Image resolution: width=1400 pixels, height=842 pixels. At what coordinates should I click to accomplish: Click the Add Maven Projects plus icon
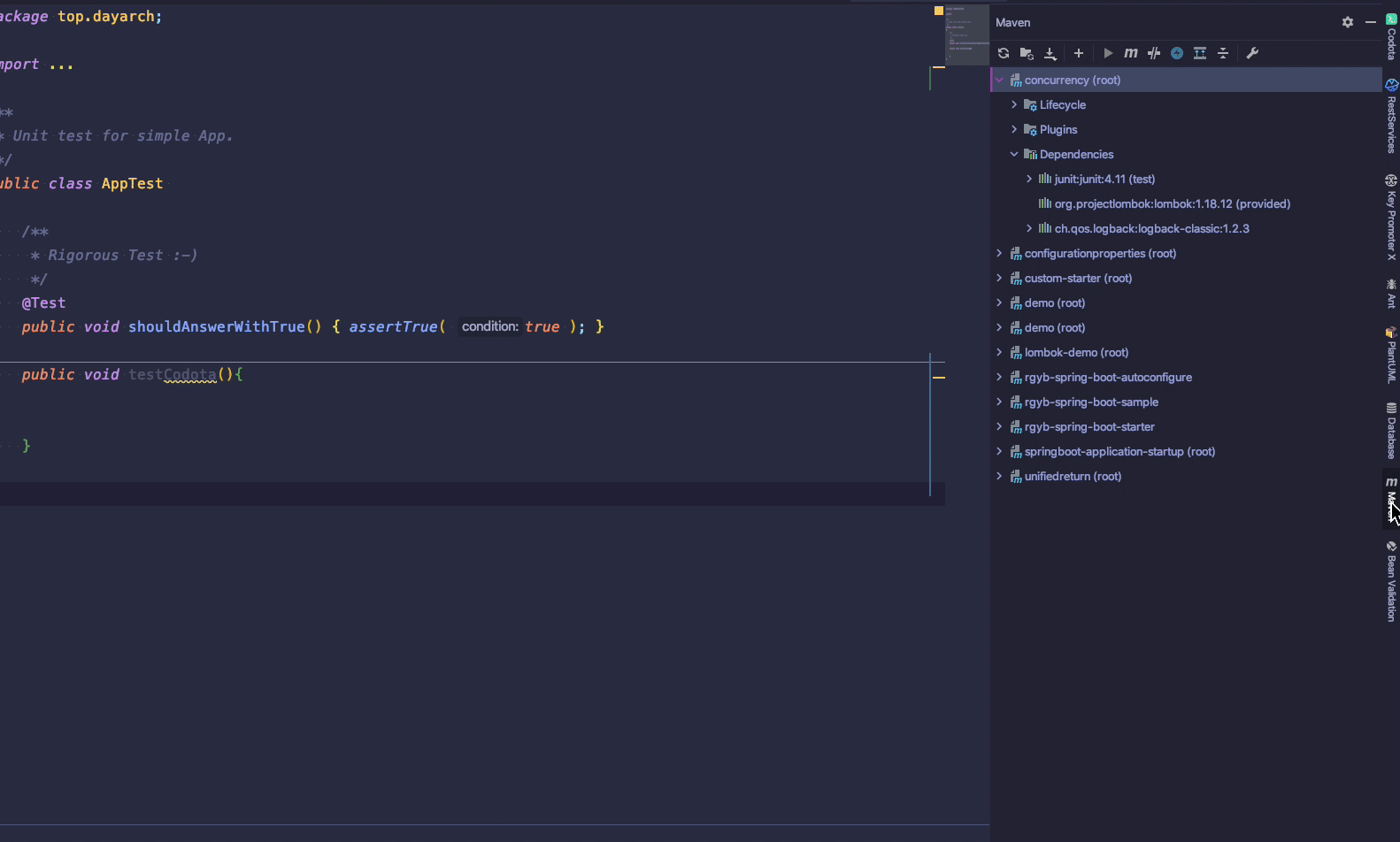point(1078,53)
